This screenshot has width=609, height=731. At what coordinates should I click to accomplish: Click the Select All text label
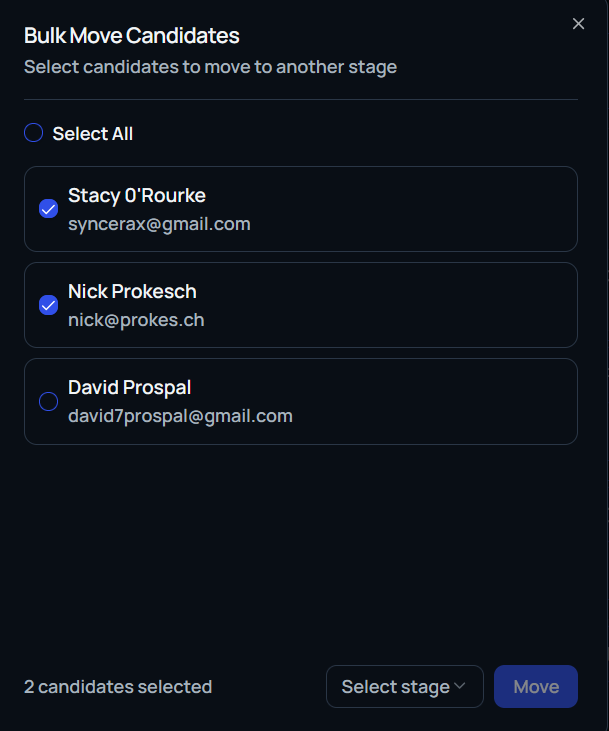tap(93, 134)
